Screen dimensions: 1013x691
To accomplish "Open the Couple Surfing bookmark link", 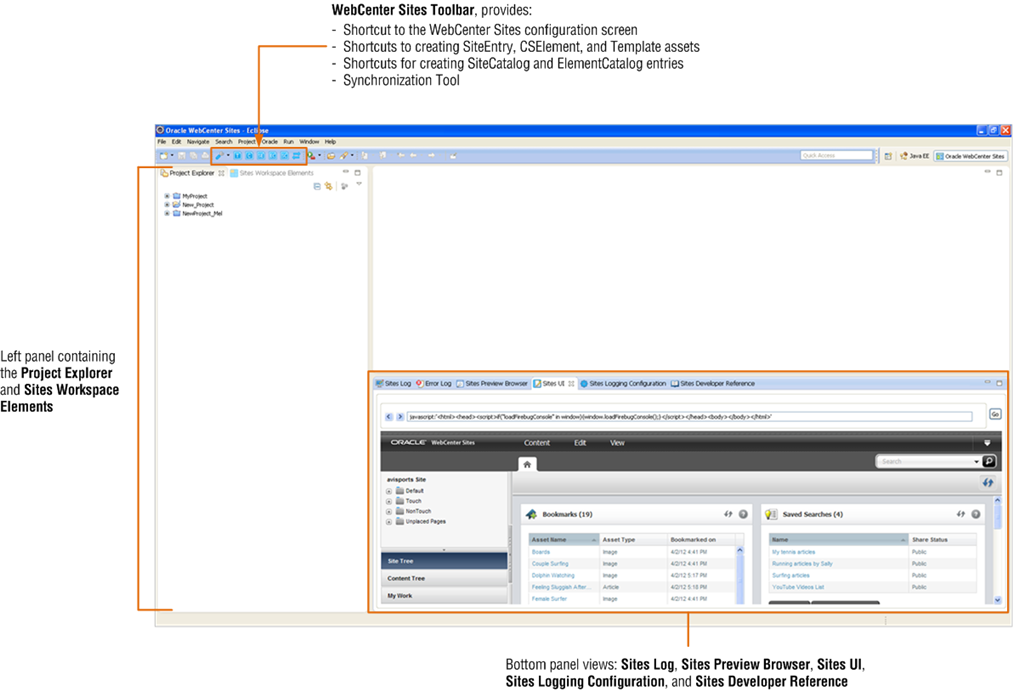I will point(550,564).
